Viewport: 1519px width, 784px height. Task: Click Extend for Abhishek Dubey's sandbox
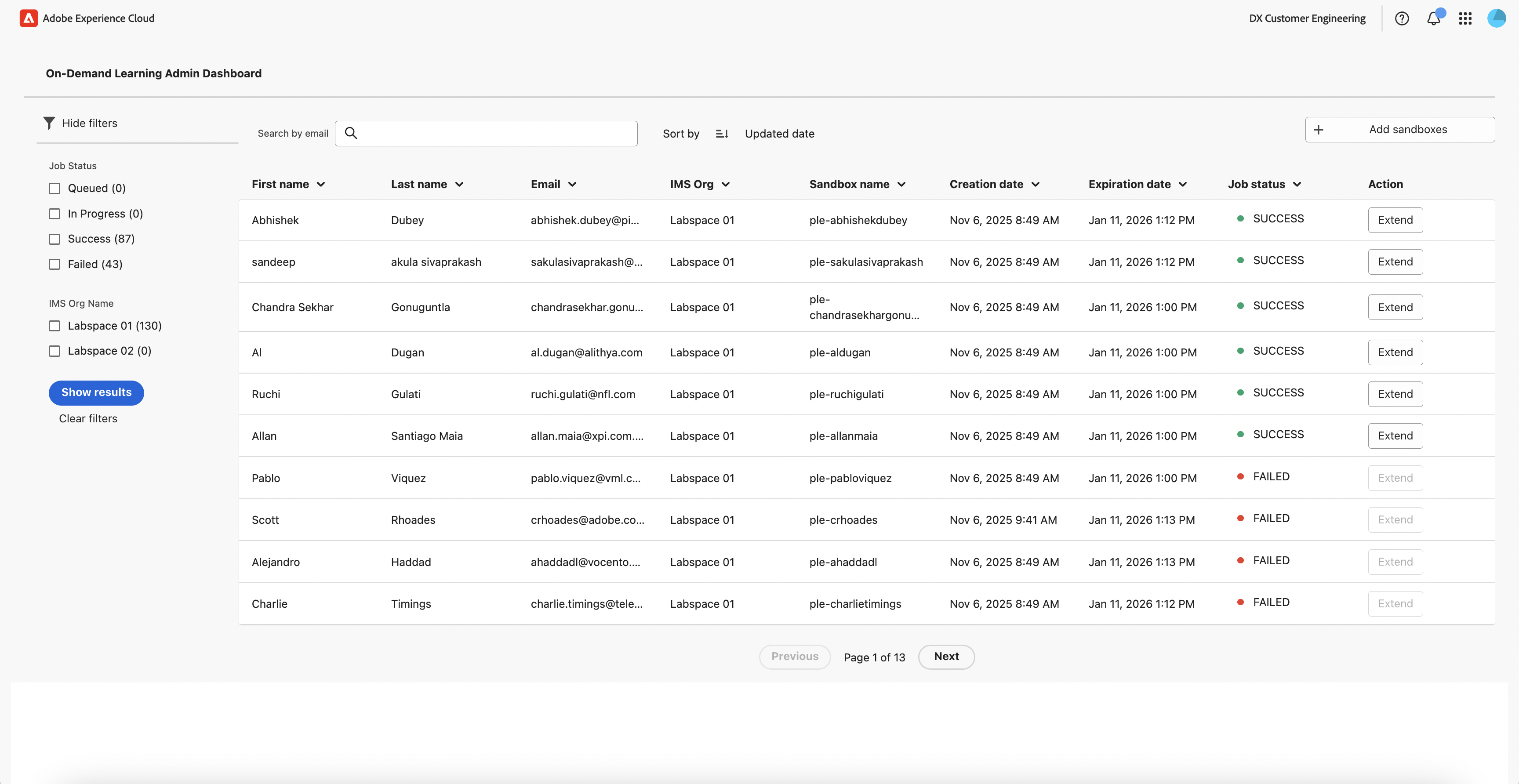pyautogui.click(x=1395, y=220)
